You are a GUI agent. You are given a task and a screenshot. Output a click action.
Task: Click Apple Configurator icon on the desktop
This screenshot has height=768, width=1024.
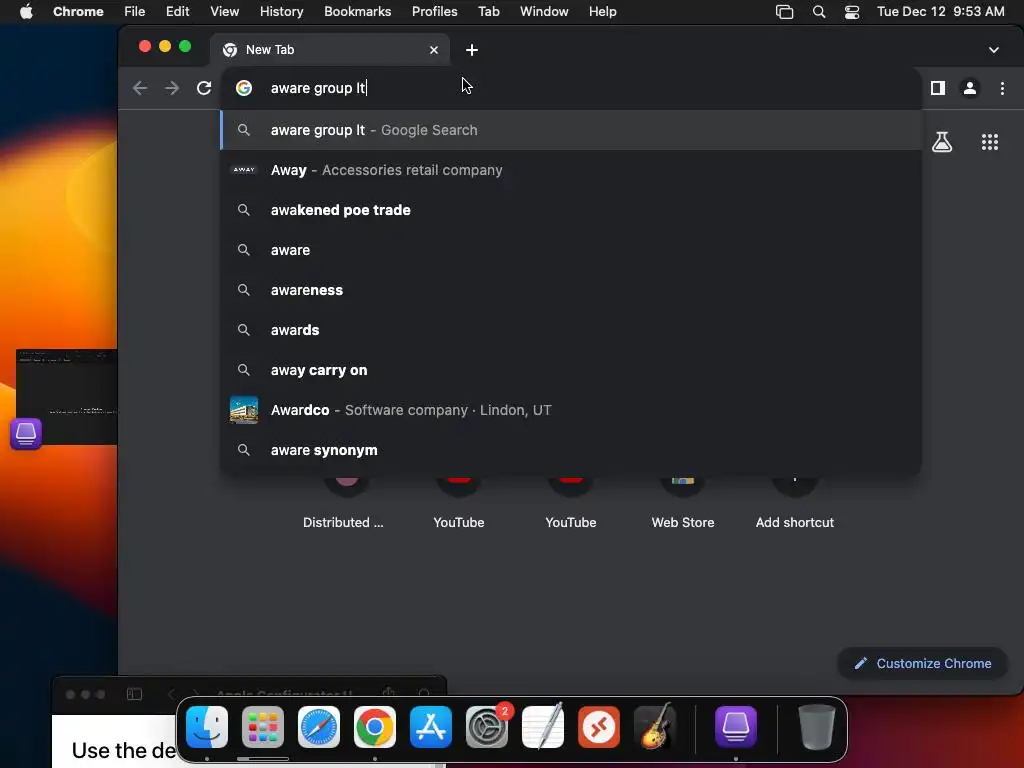(26, 434)
